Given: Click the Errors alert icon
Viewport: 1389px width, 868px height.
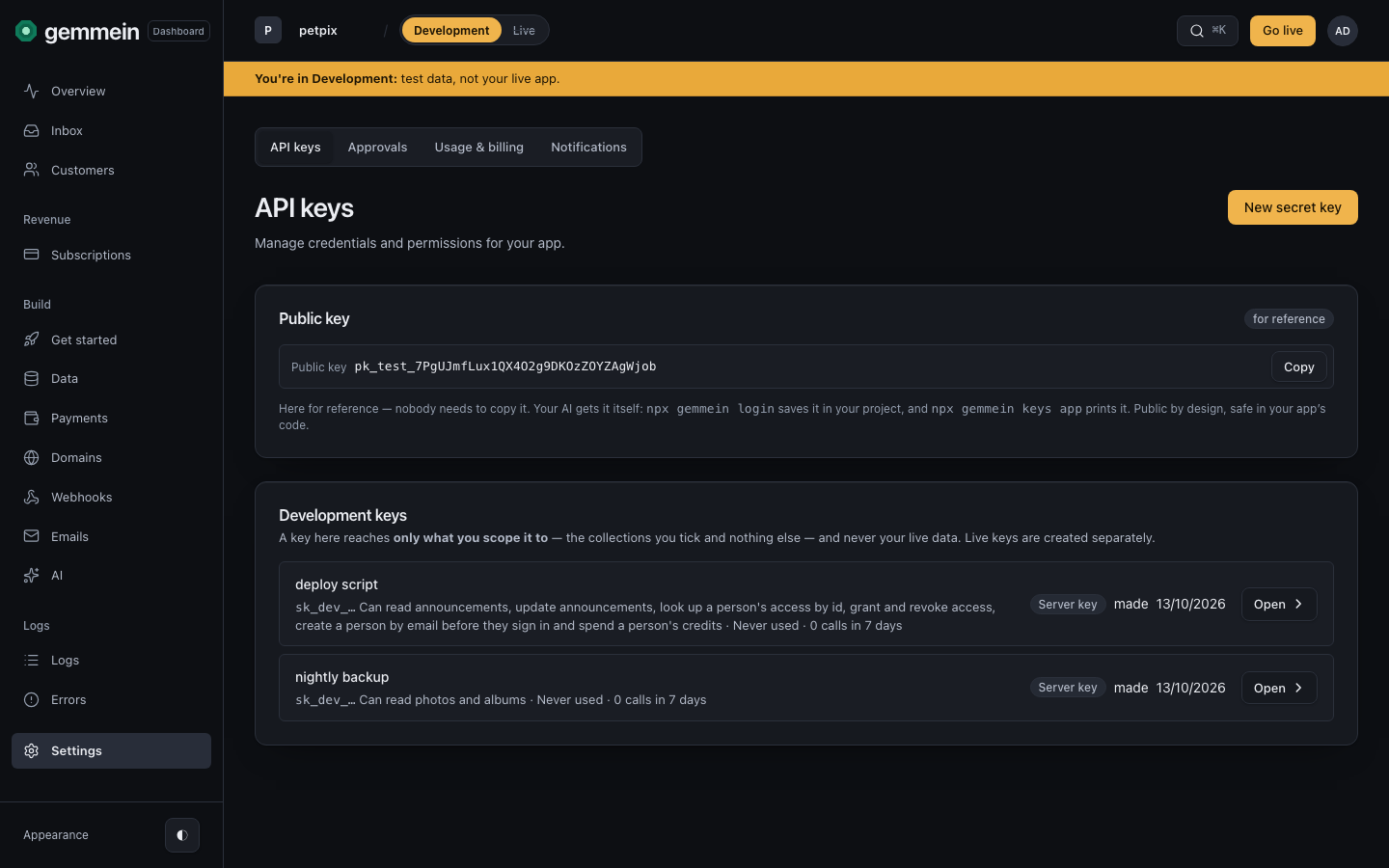Looking at the screenshot, I should pyautogui.click(x=32, y=699).
